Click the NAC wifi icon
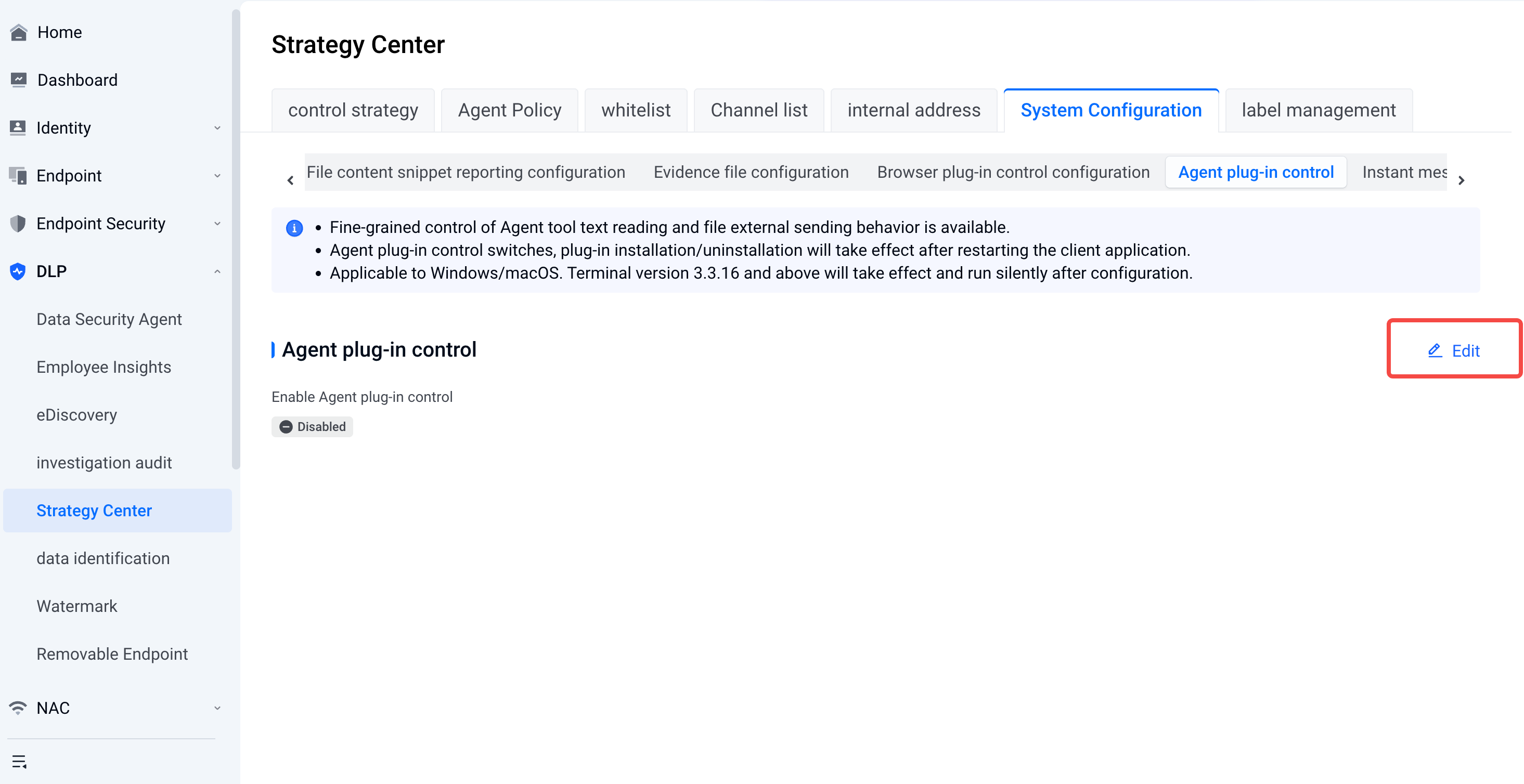Screen dimensions: 1524x784 click(x=18, y=708)
